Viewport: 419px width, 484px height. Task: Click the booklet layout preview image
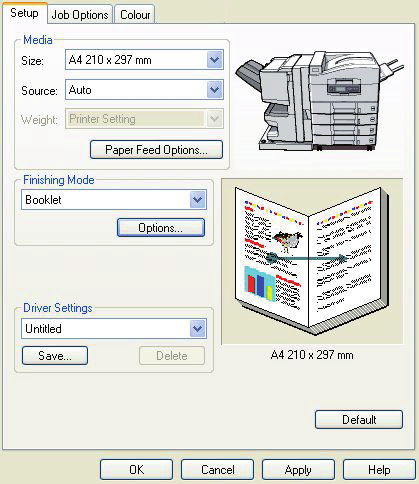(x=312, y=261)
